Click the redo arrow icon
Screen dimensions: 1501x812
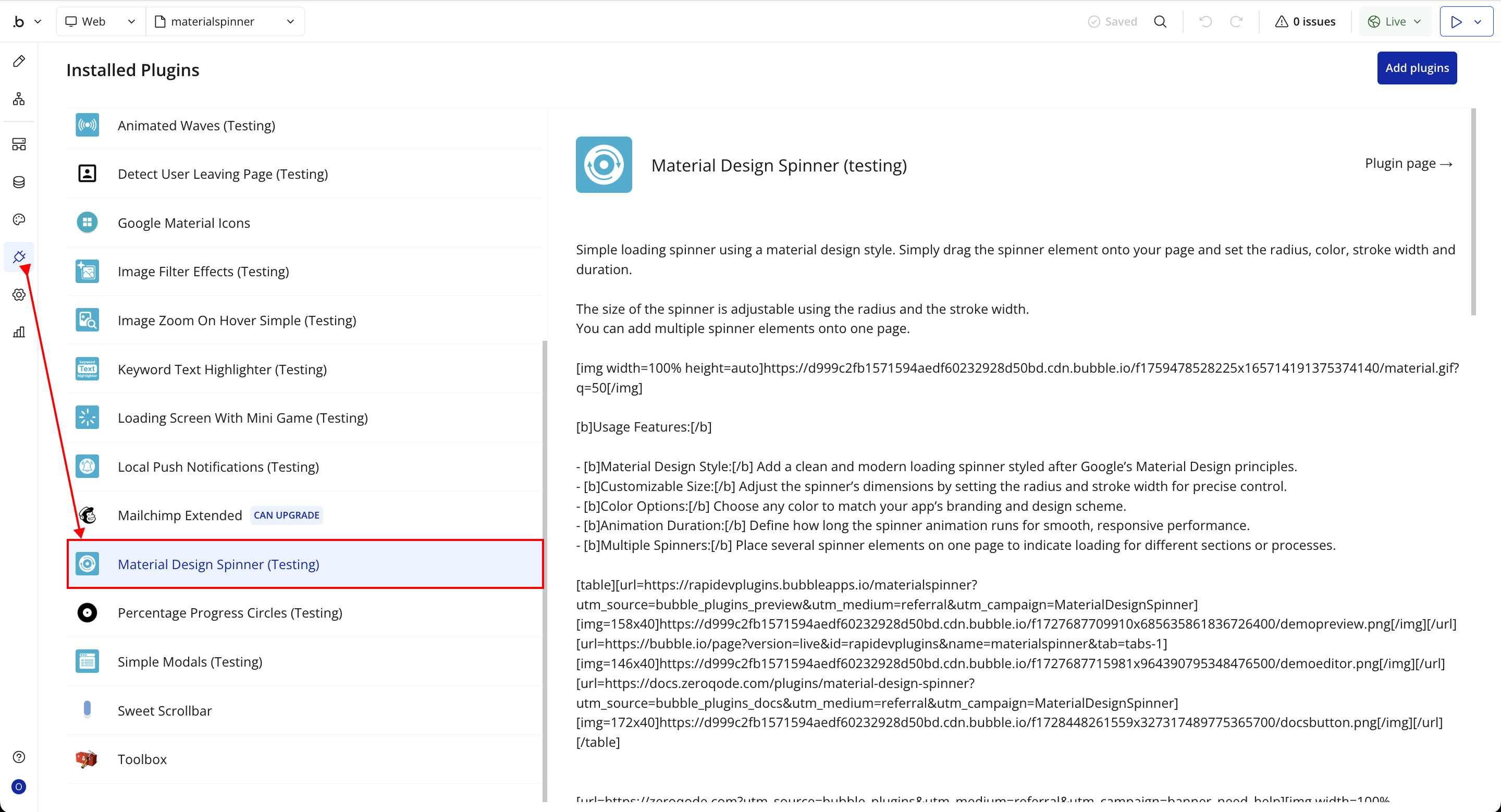coord(1236,21)
